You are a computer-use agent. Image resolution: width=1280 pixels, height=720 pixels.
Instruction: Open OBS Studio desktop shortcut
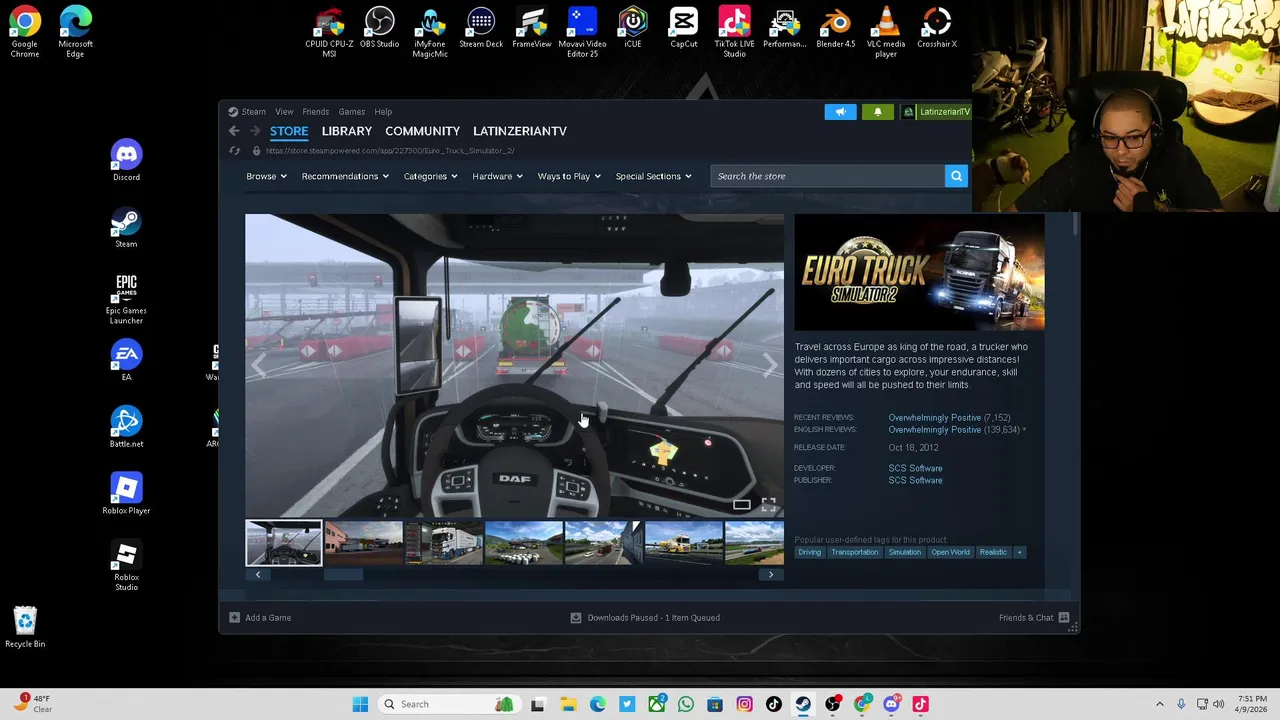click(x=380, y=28)
